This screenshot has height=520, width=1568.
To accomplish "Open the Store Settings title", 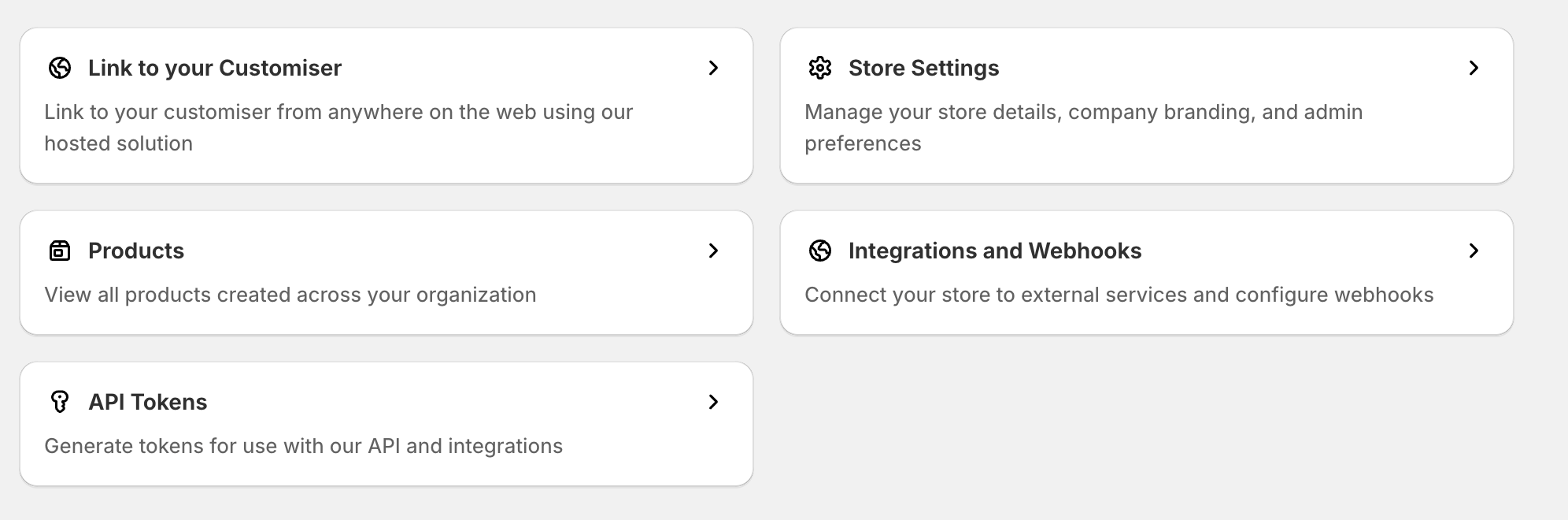I will click(x=923, y=68).
